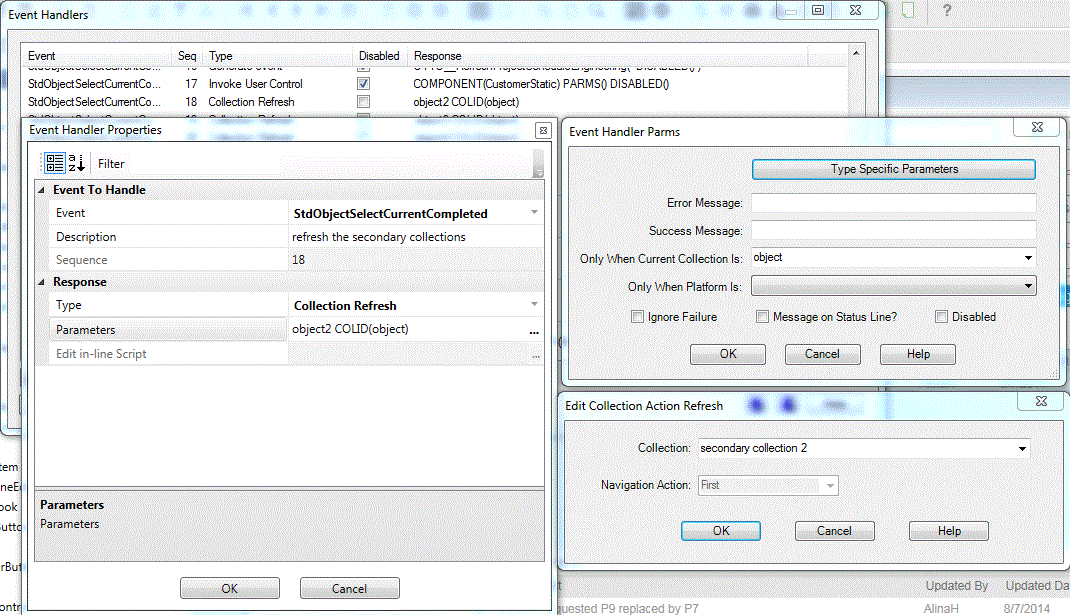The height and width of the screenshot is (615, 1070).
Task: Open the Event dropdown for StdObjectSelectCurrentCompleted
Action: (533, 213)
